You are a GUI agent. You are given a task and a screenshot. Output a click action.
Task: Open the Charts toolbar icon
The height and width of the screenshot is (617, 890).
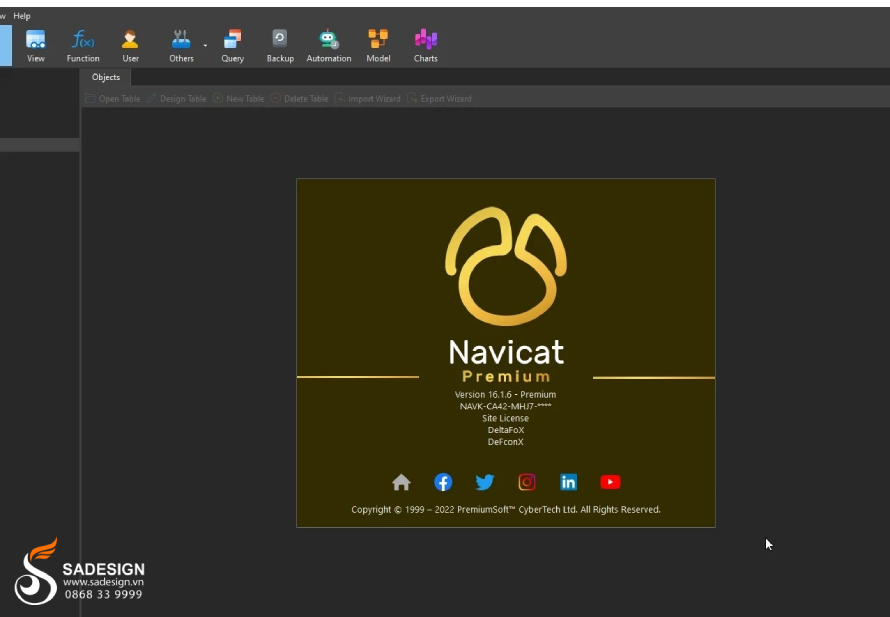(x=425, y=46)
